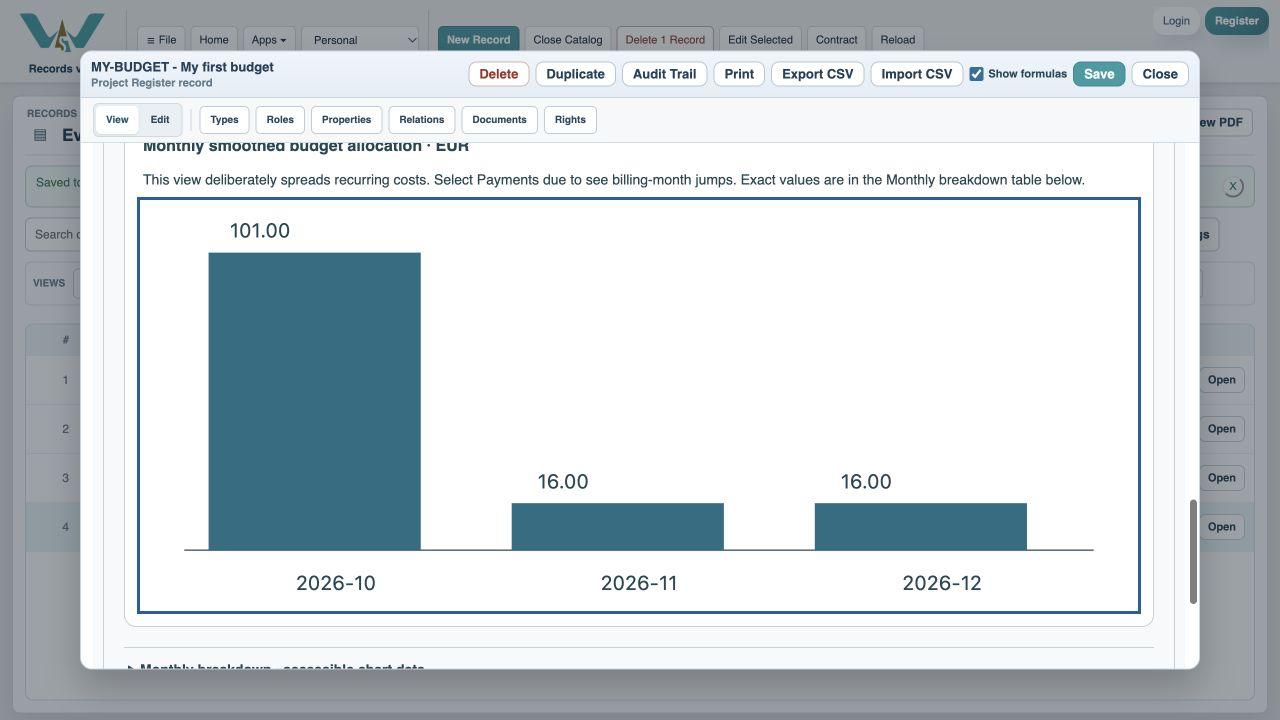Click the 2026-12 chart bar
The width and height of the screenshot is (1280, 720).
coord(920,526)
